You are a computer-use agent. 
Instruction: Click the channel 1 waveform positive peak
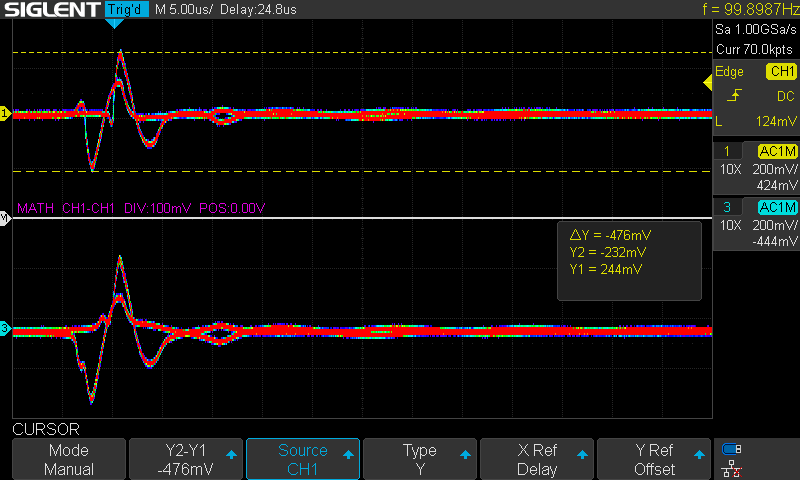pyautogui.click(x=120, y=53)
